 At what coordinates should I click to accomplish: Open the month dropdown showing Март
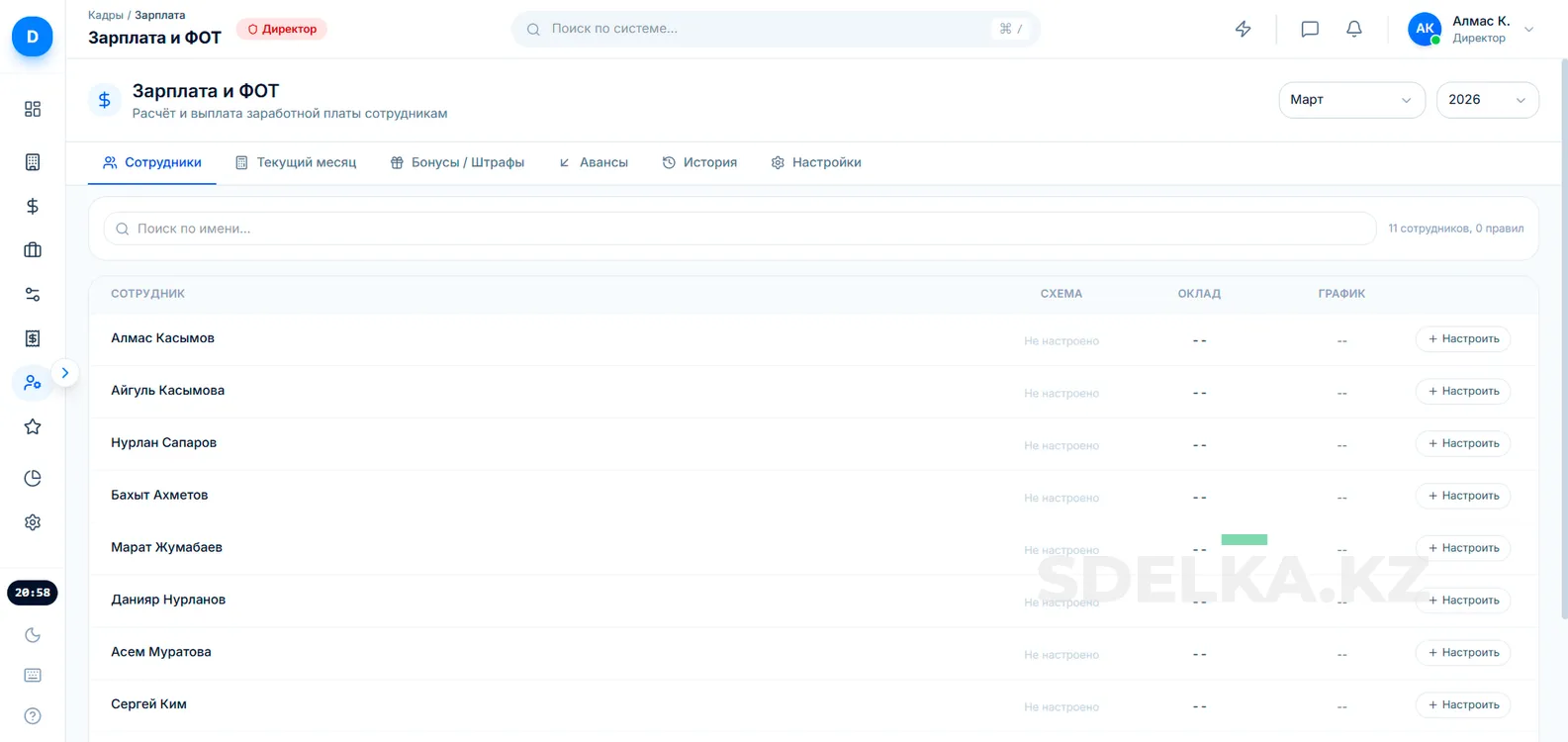(x=1350, y=100)
